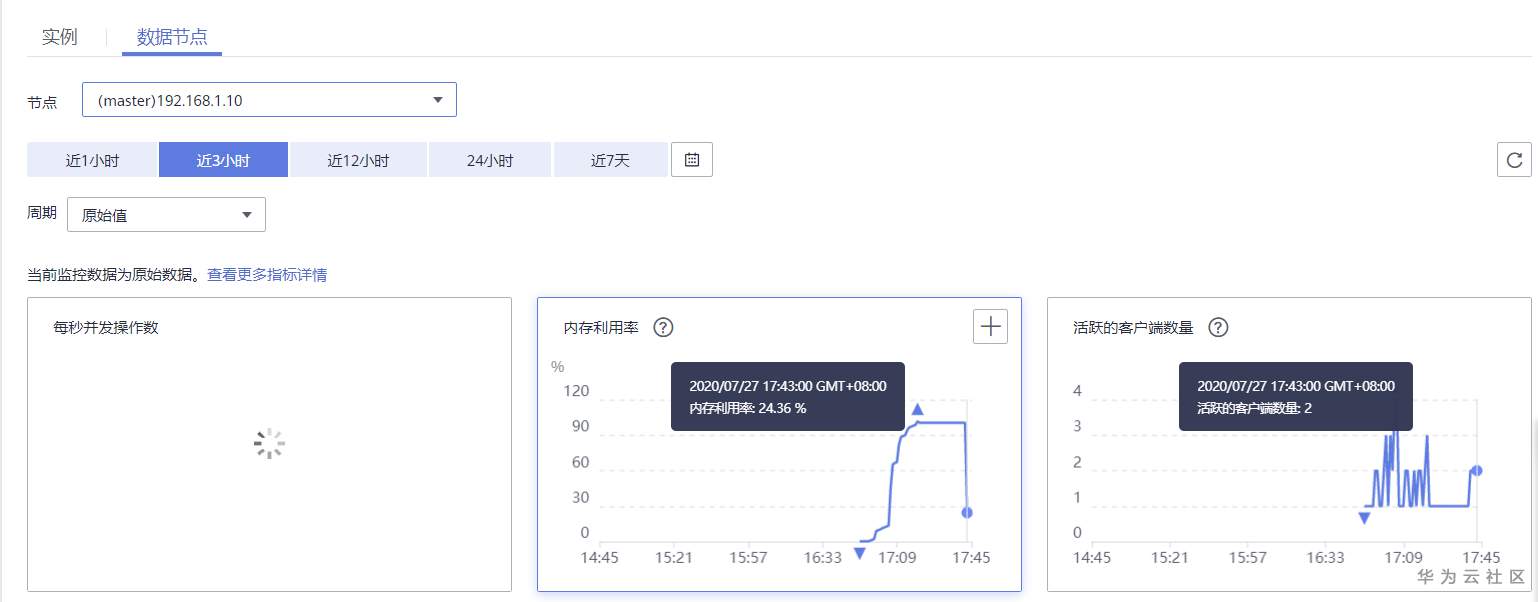
Task: Click the loading spinner in 每秒并发操作数 panel
Action: pyautogui.click(x=269, y=444)
